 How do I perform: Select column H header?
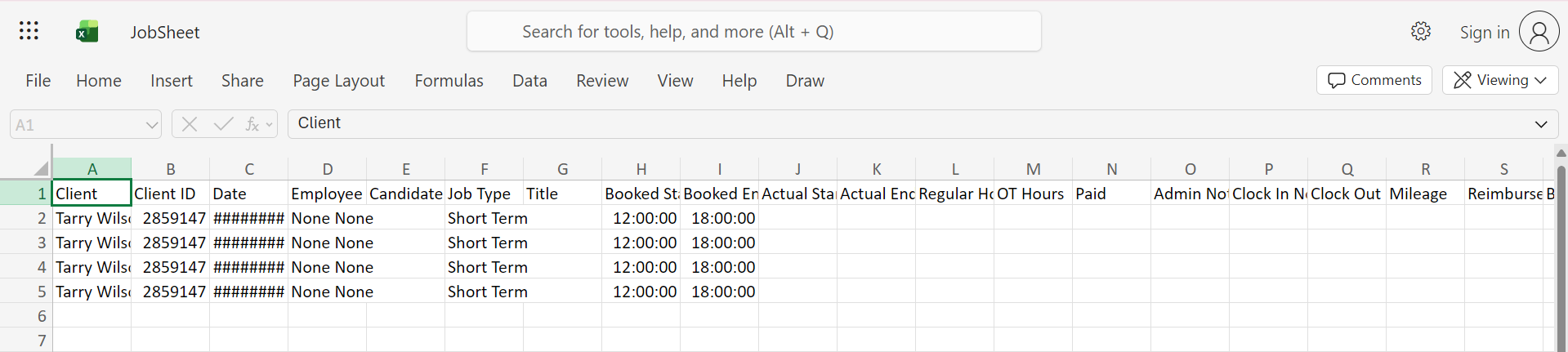(x=641, y=169)
